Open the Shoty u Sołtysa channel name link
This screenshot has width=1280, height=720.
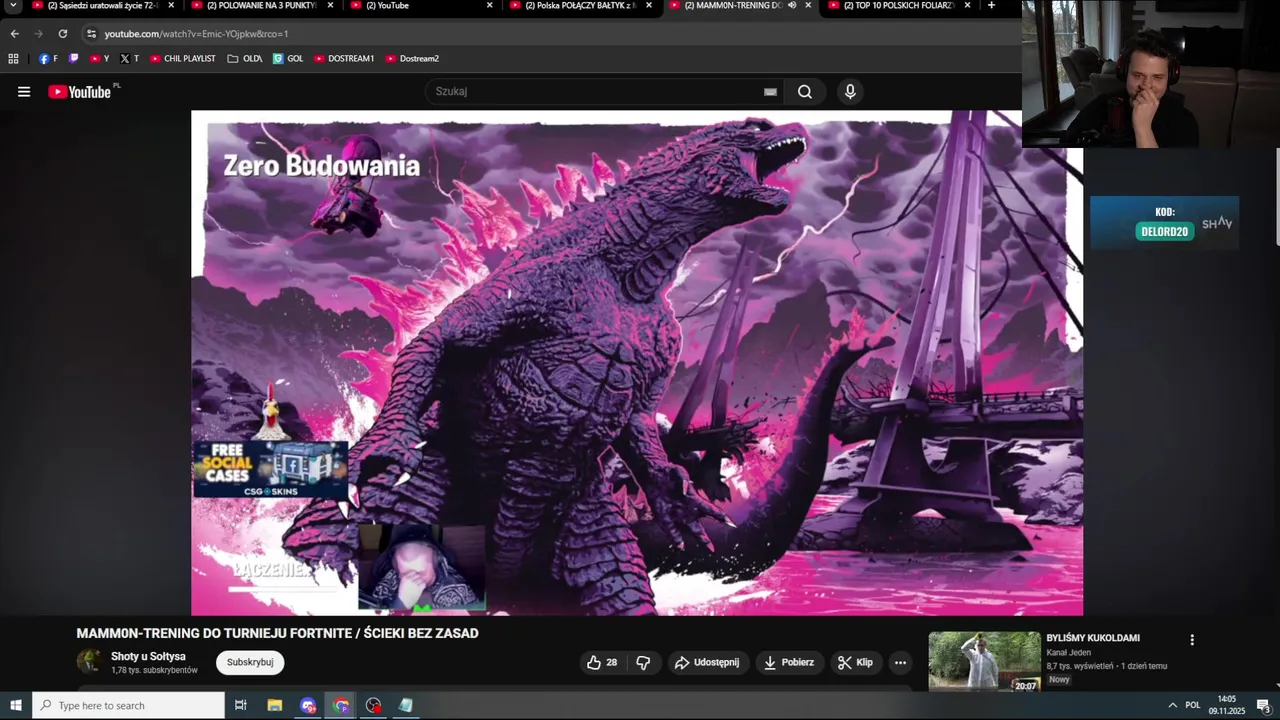[148, 656]
